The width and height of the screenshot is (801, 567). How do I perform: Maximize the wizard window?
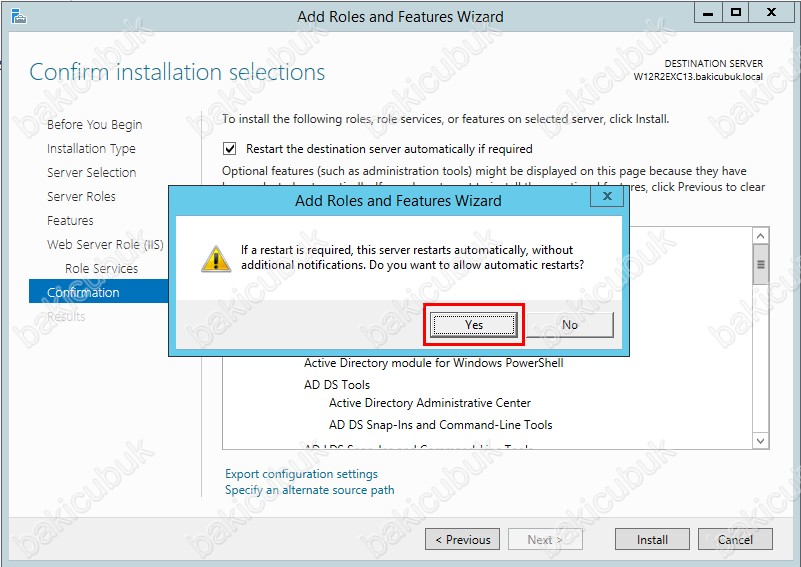coord(736,14)
